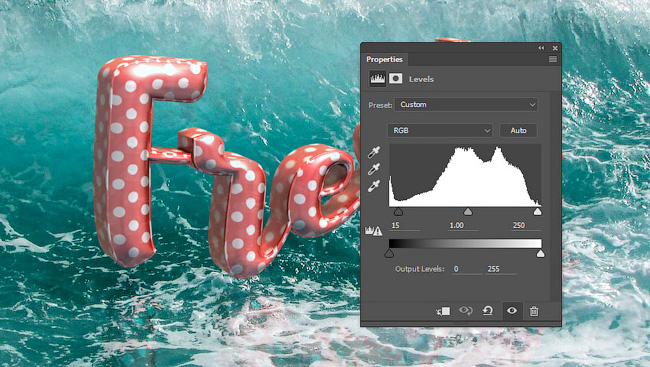
Task: Select the Properties tab
Action: pyautogui.click(x=384, y=59)
